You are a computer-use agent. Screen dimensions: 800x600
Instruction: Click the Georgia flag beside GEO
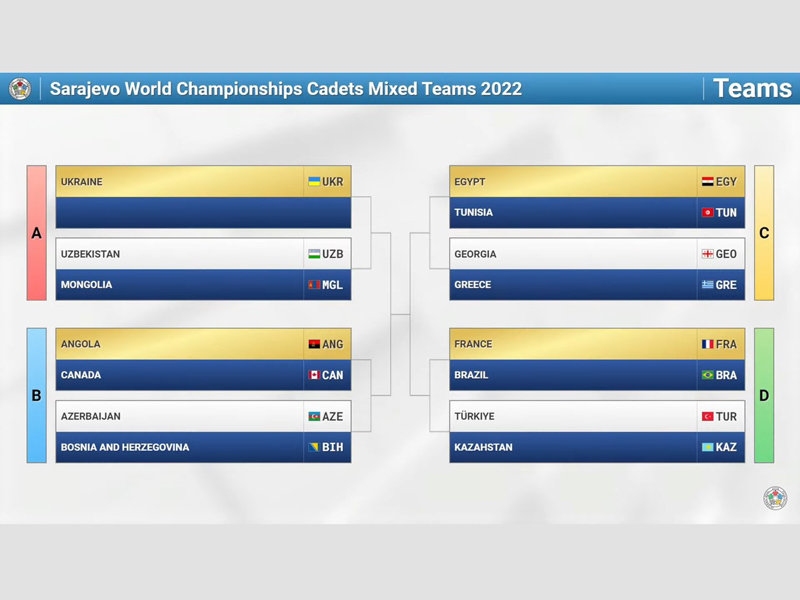click(x=708, y=254)
